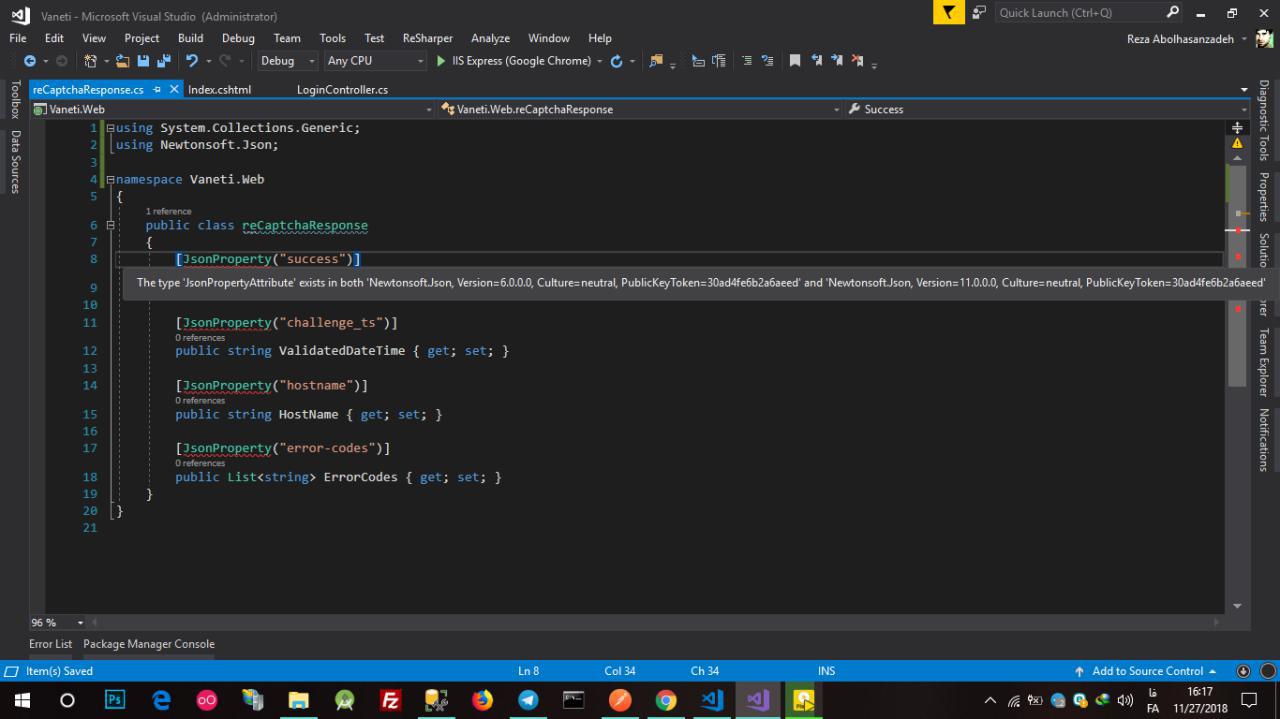Image resolution: width=1280 pixels, height=719 pixels.
Task: Collapse the reCaptchaResponse class outline
Action: pyautogui.click(x=110, y=226)
